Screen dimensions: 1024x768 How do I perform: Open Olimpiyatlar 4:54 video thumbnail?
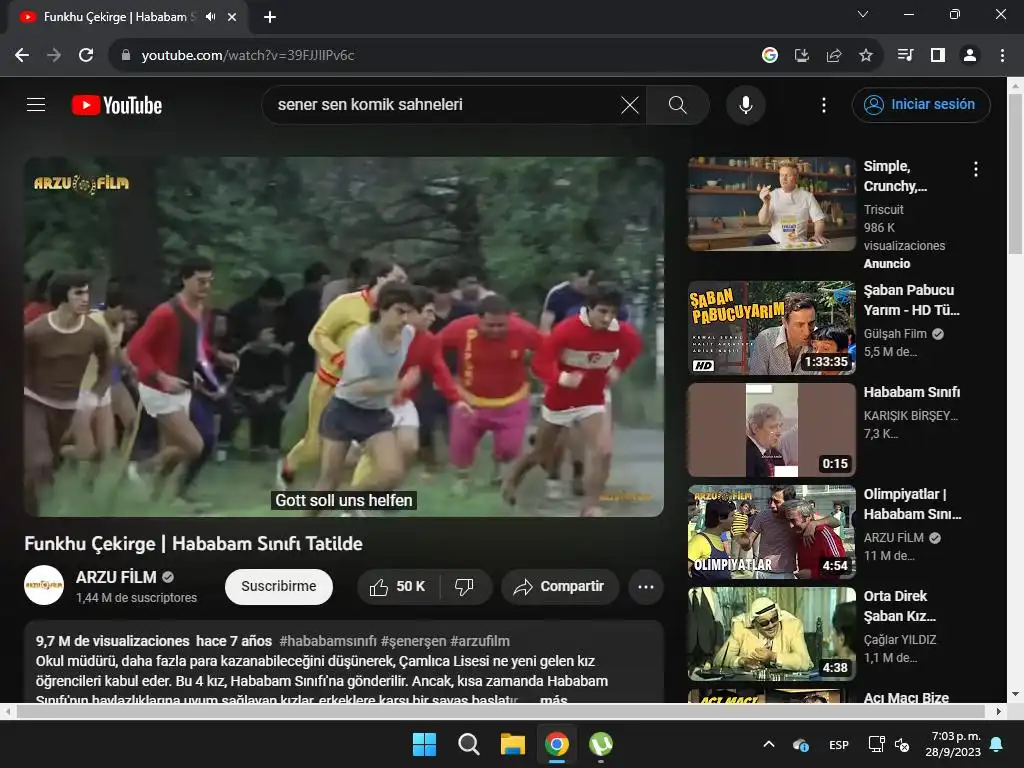tap(772, 532)
